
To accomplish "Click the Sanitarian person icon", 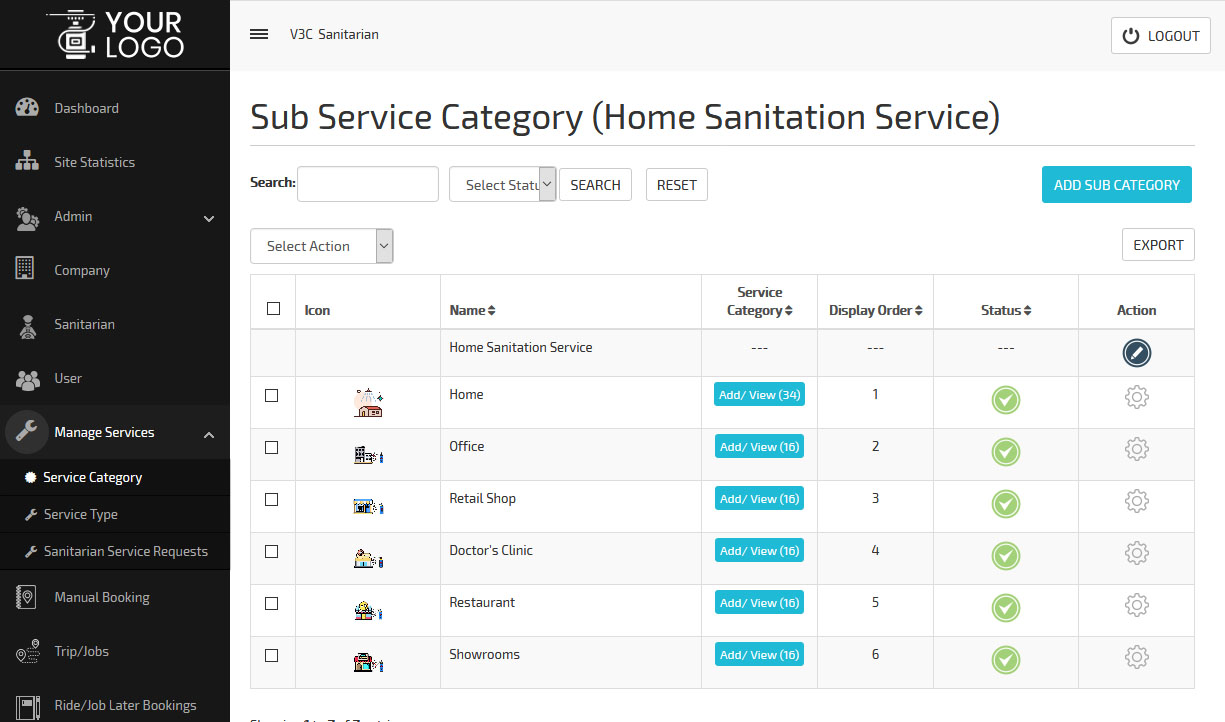I will click(x=27, y=325).
